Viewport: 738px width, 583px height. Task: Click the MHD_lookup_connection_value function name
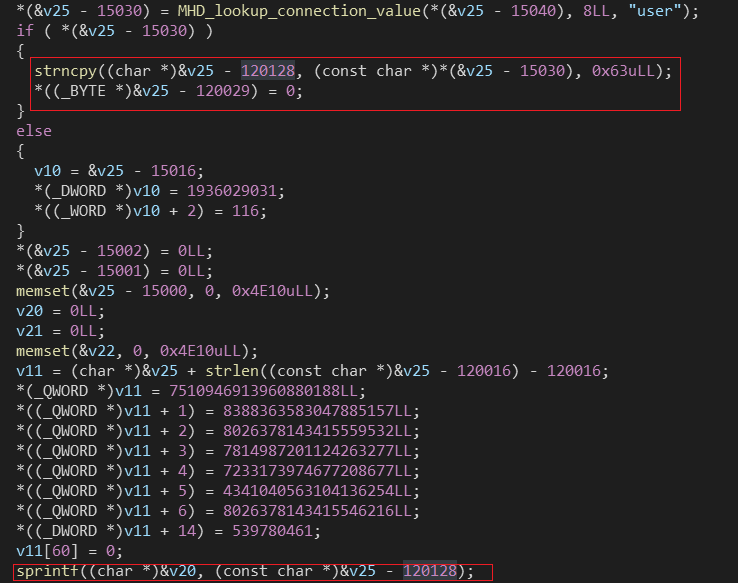(x=299, y=11)
